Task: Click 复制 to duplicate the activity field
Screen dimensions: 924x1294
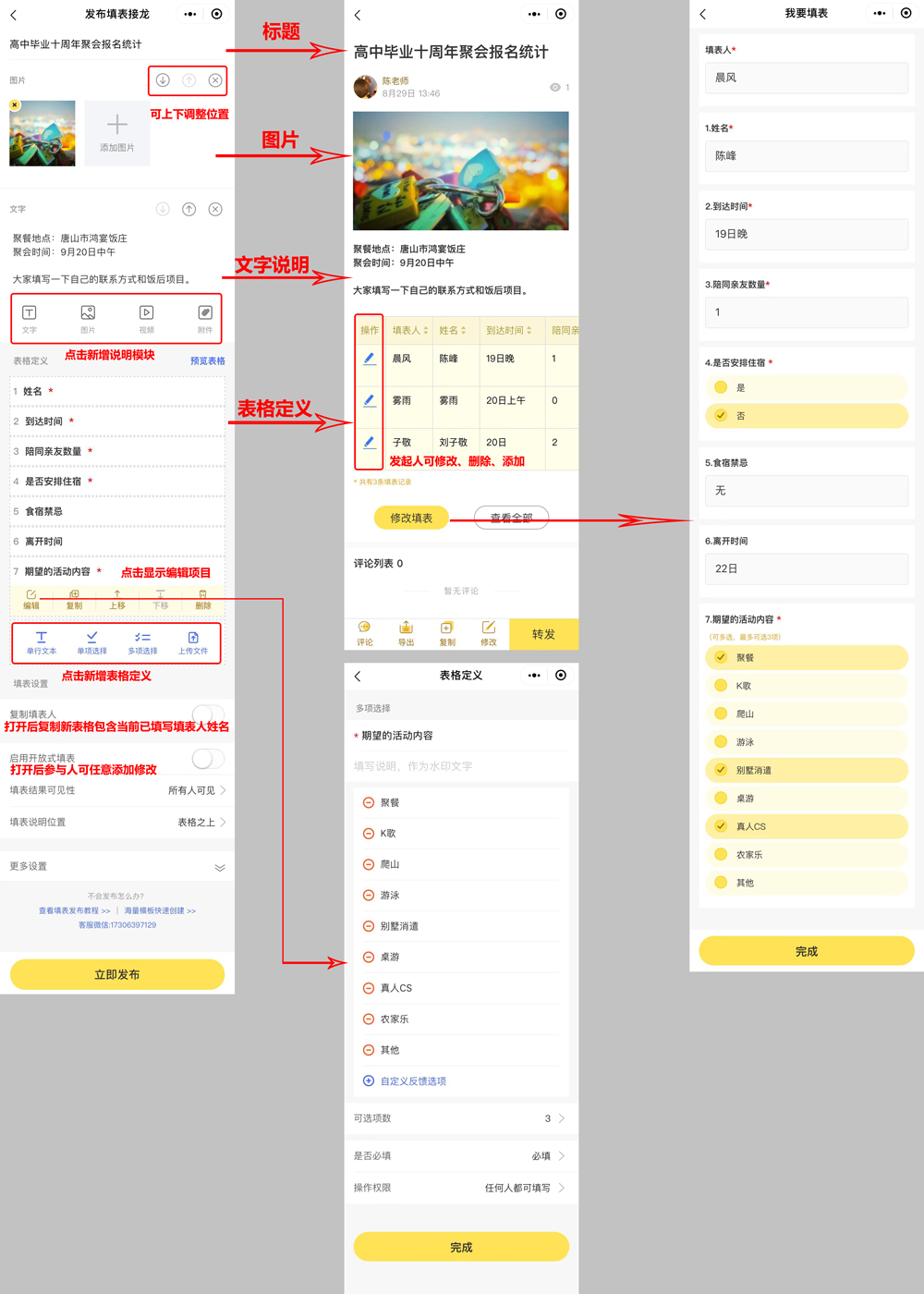Action: (74, 600)
